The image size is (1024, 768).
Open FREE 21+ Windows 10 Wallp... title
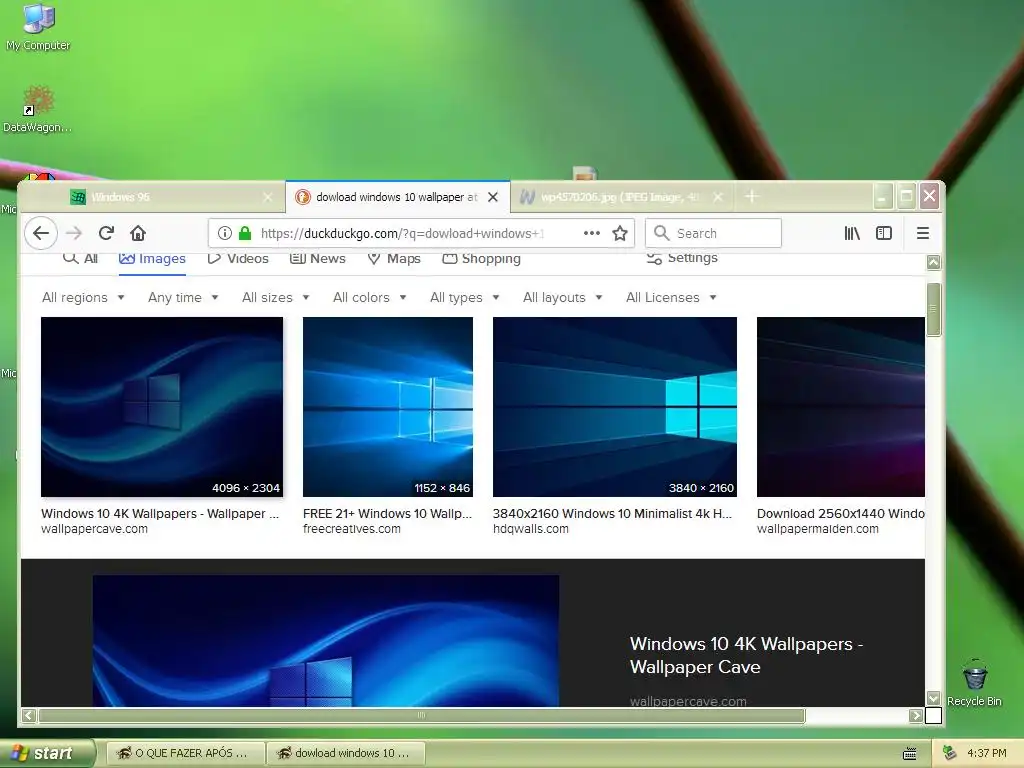(x=387, y=514)
